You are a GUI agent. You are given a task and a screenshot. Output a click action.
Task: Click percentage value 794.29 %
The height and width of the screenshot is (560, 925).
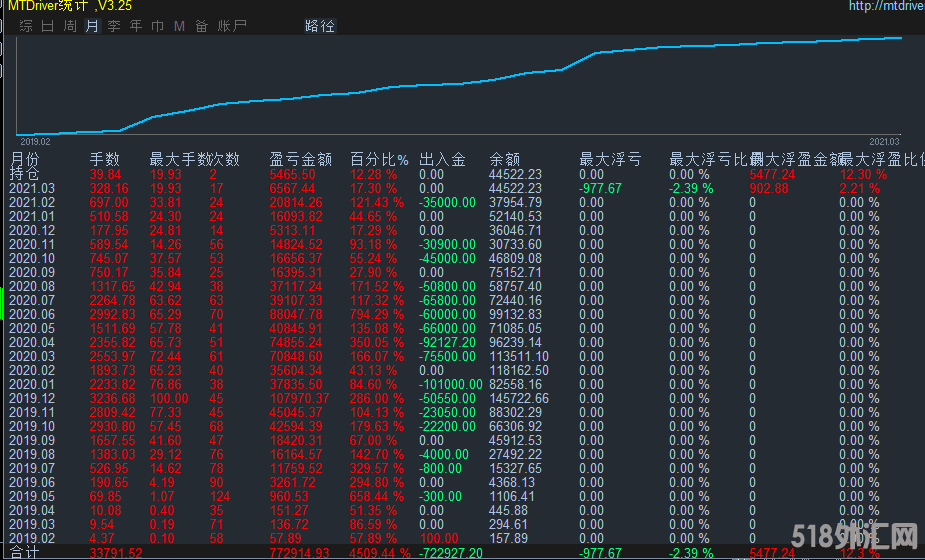377,315
